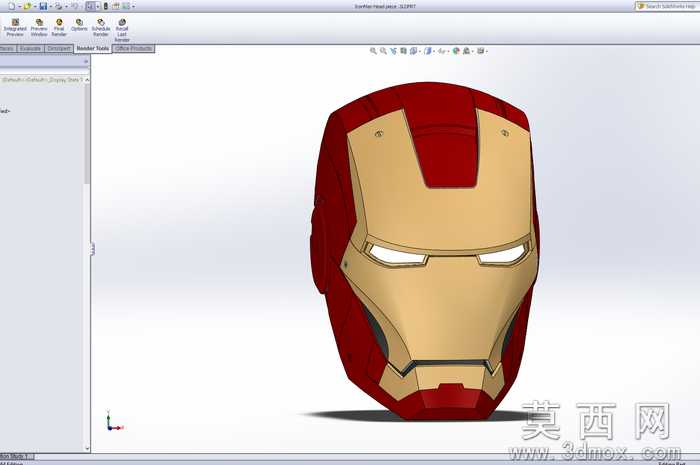The image size is (700, 465).
Task: Click the File Properties icon in top toolbar
Action: pos(116,6)
